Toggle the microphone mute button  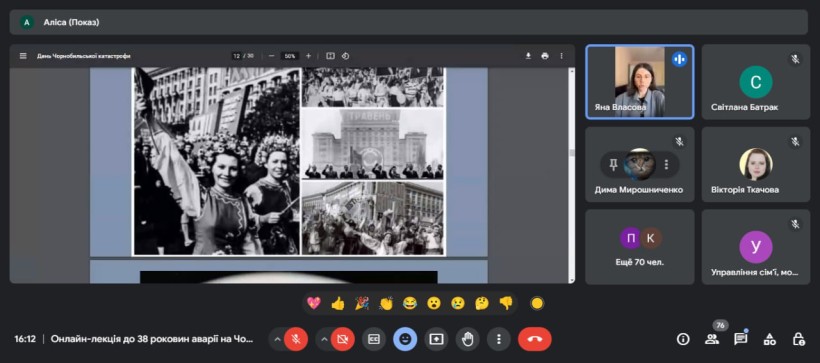296,339
